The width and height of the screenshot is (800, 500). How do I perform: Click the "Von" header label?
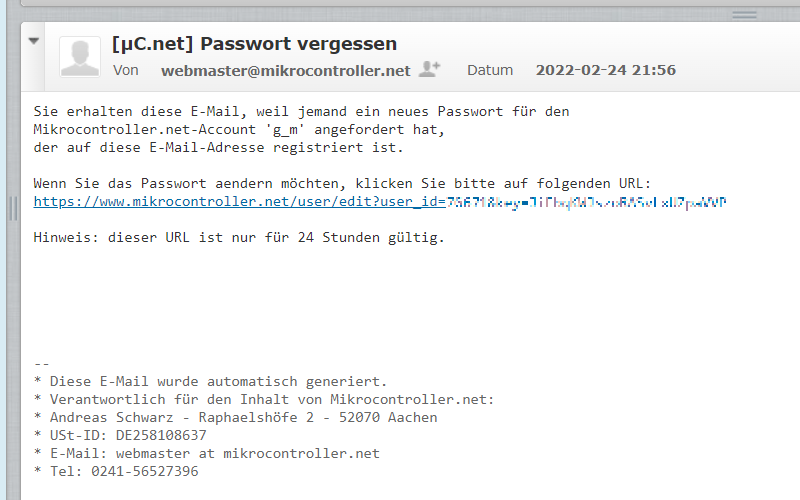point(126,70)
